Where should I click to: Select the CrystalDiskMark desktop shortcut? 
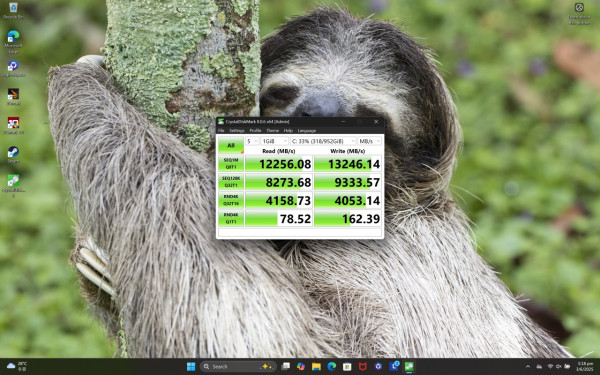[13, 186]
